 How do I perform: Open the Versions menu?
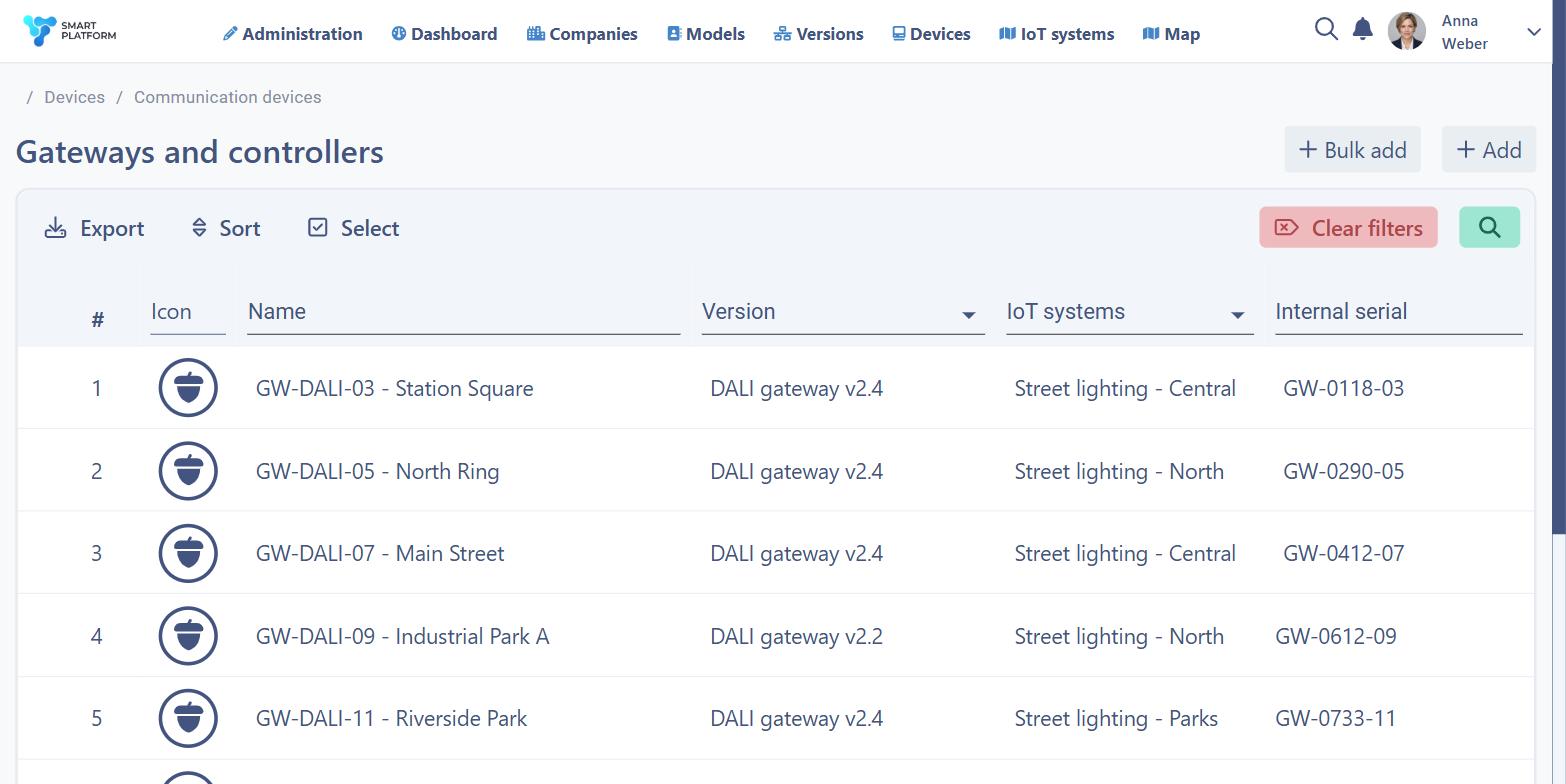pyautogui.click(x=818, y=34)
